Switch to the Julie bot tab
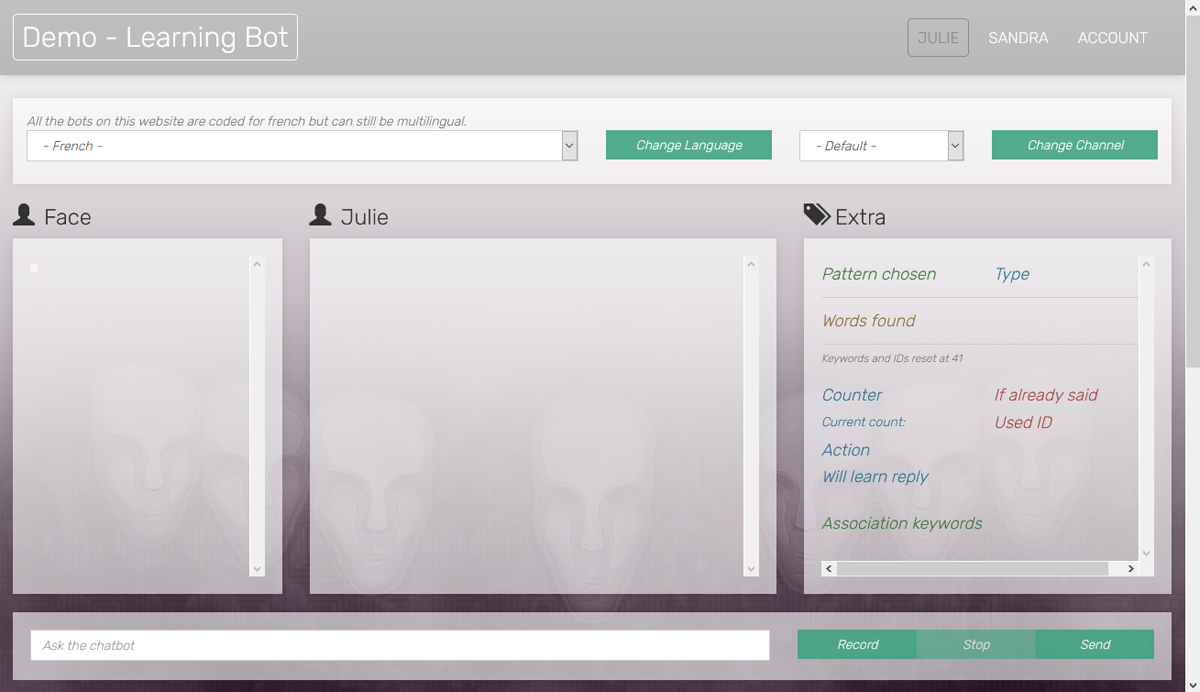 (x=938, y=38)
